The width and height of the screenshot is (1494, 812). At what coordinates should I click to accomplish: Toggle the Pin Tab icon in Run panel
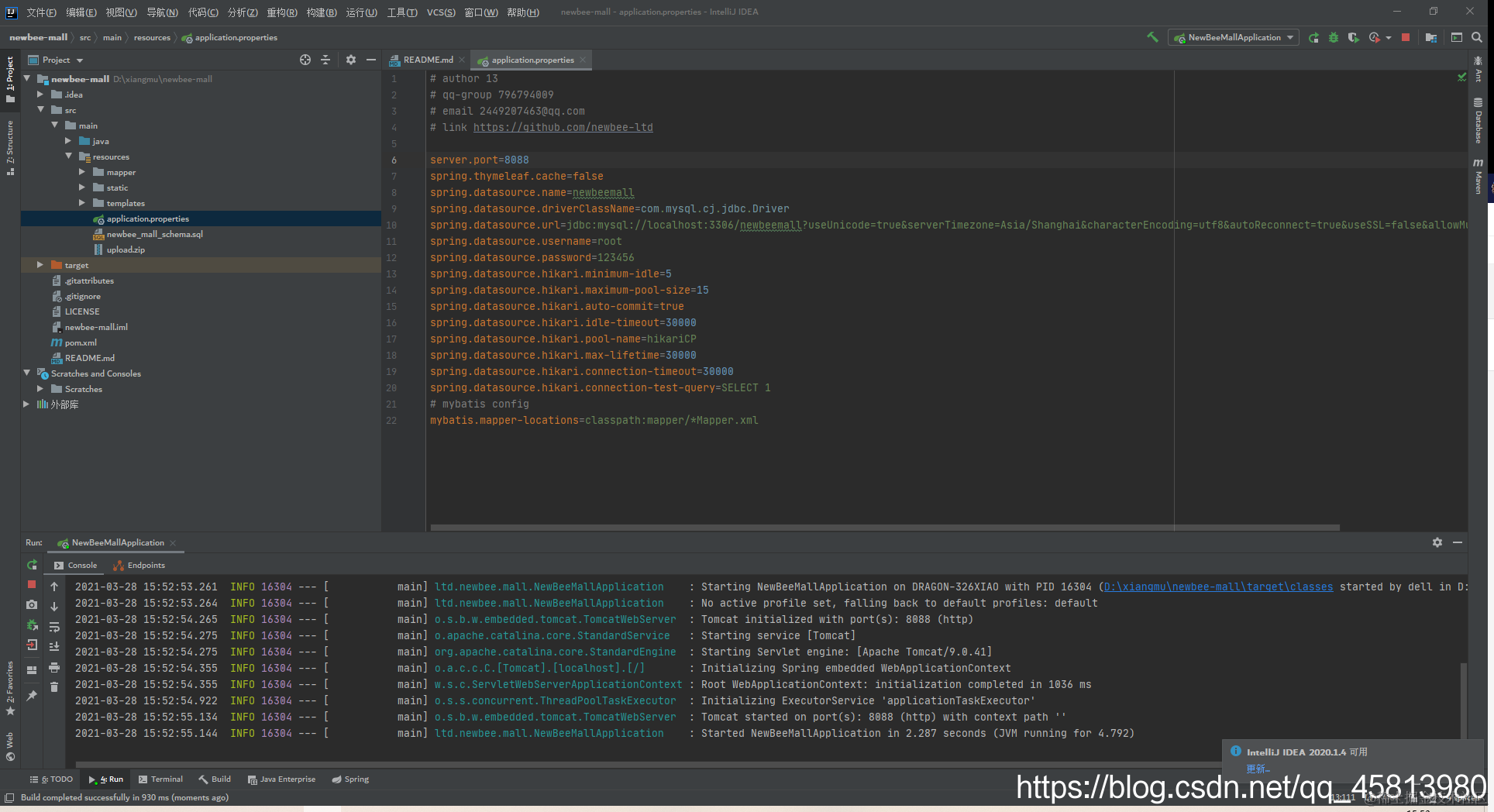click(32, 696)
